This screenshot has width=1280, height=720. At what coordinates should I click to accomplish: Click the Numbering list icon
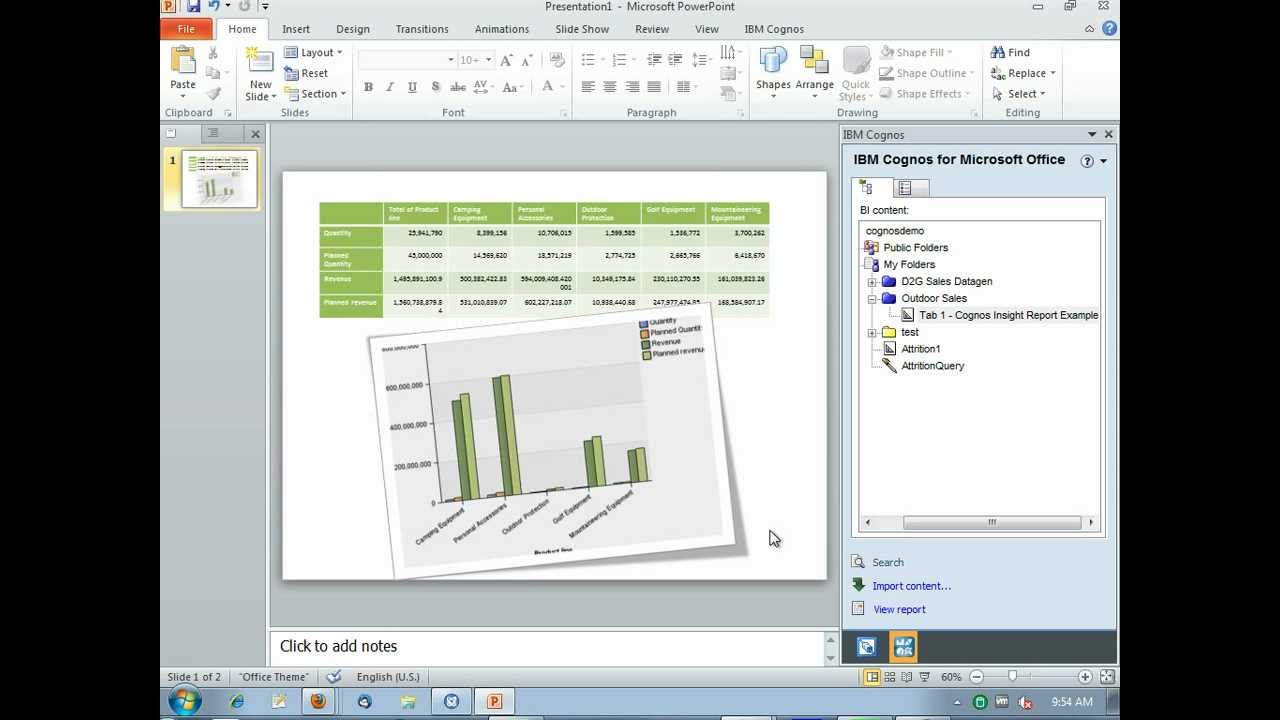coord(622,60)
